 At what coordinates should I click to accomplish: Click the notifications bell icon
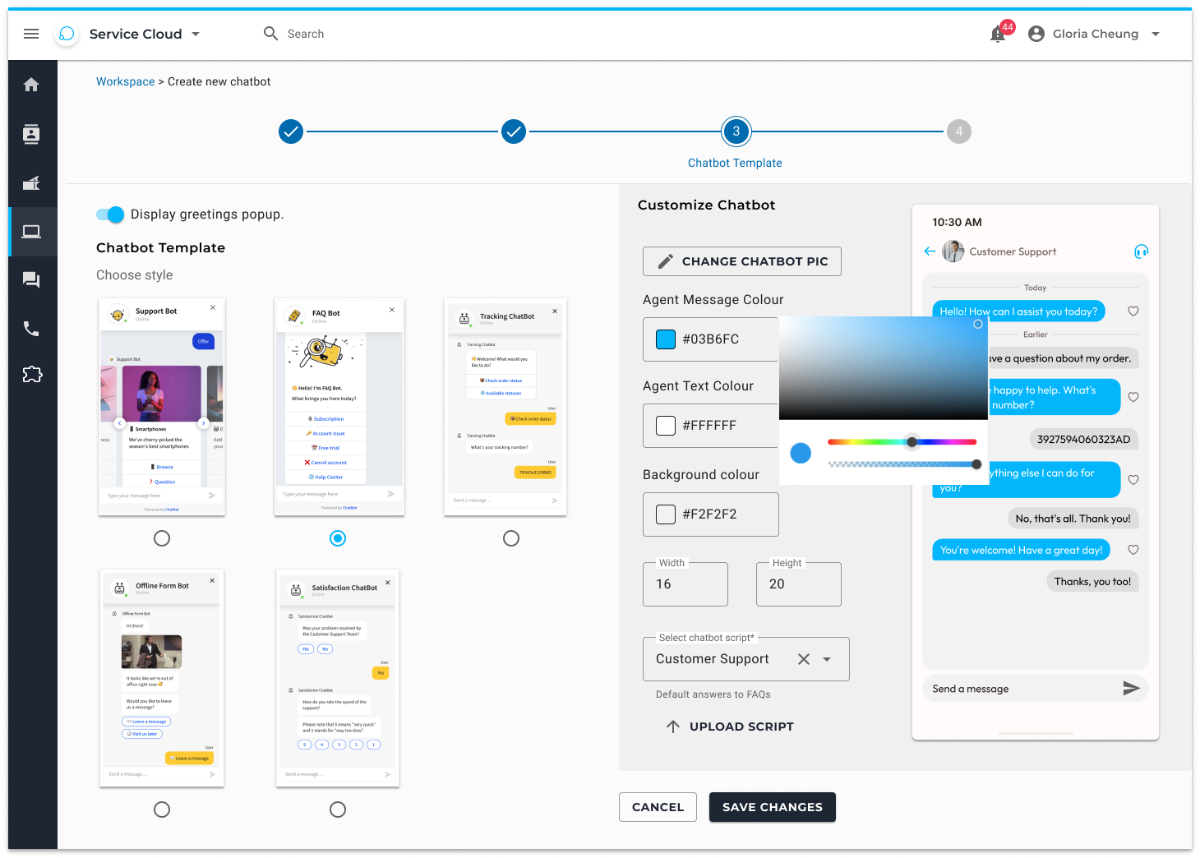coord(998,34)
